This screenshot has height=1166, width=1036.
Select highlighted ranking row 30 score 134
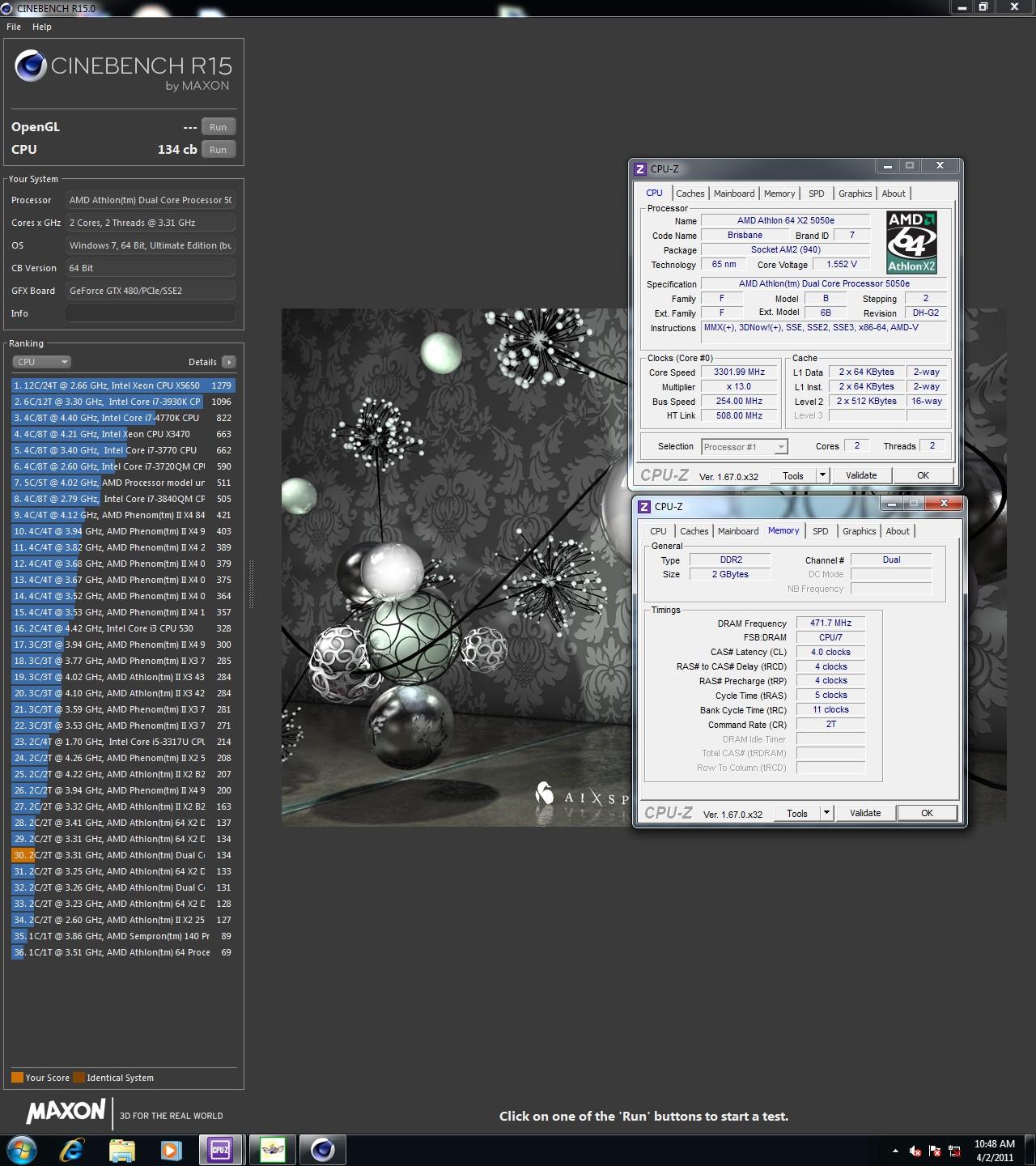(123, 855)
